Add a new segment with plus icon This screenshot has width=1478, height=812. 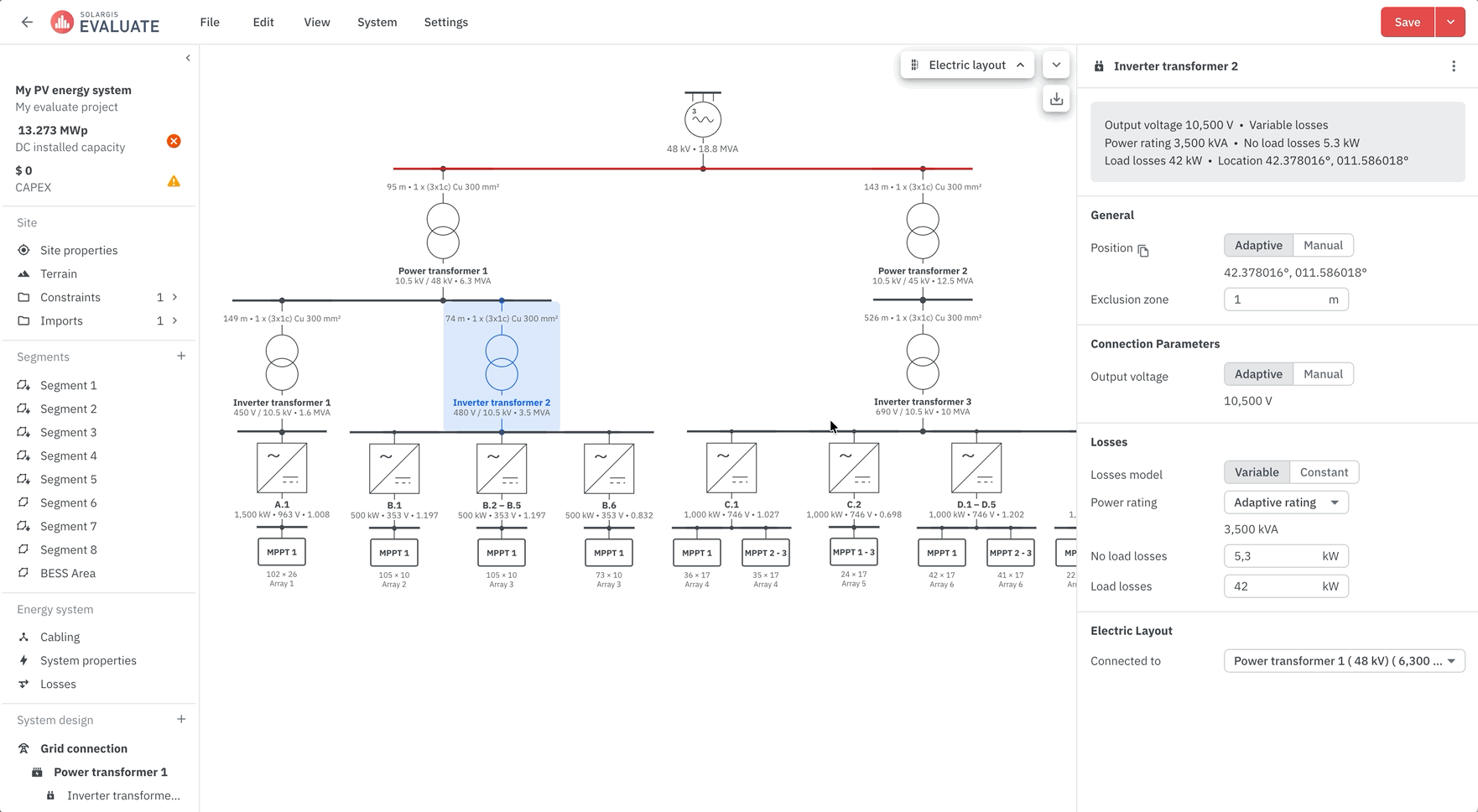click(x=181, y=357)
